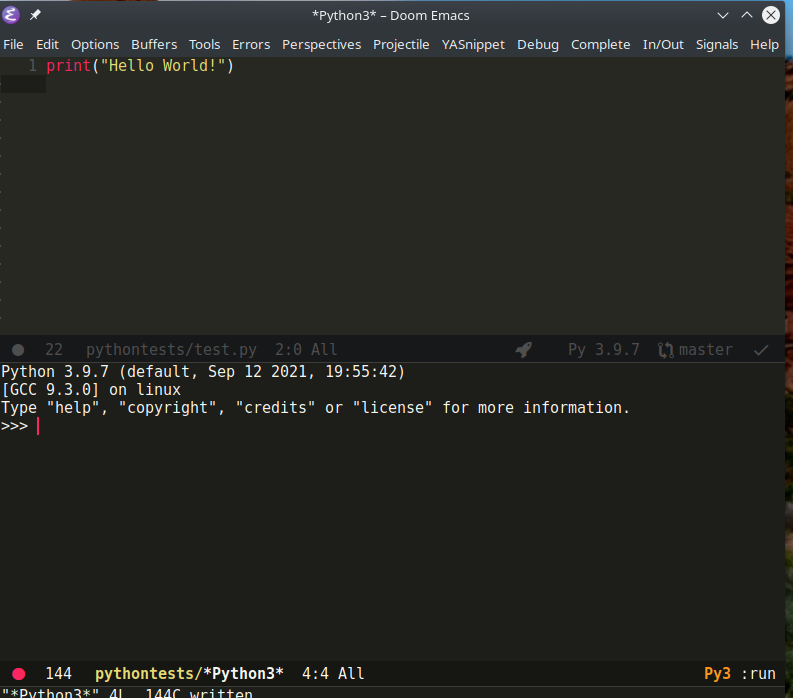Click the 144 buffer size in lower modeline
Viewport: 793px width, 698px height.
[59, 674]
